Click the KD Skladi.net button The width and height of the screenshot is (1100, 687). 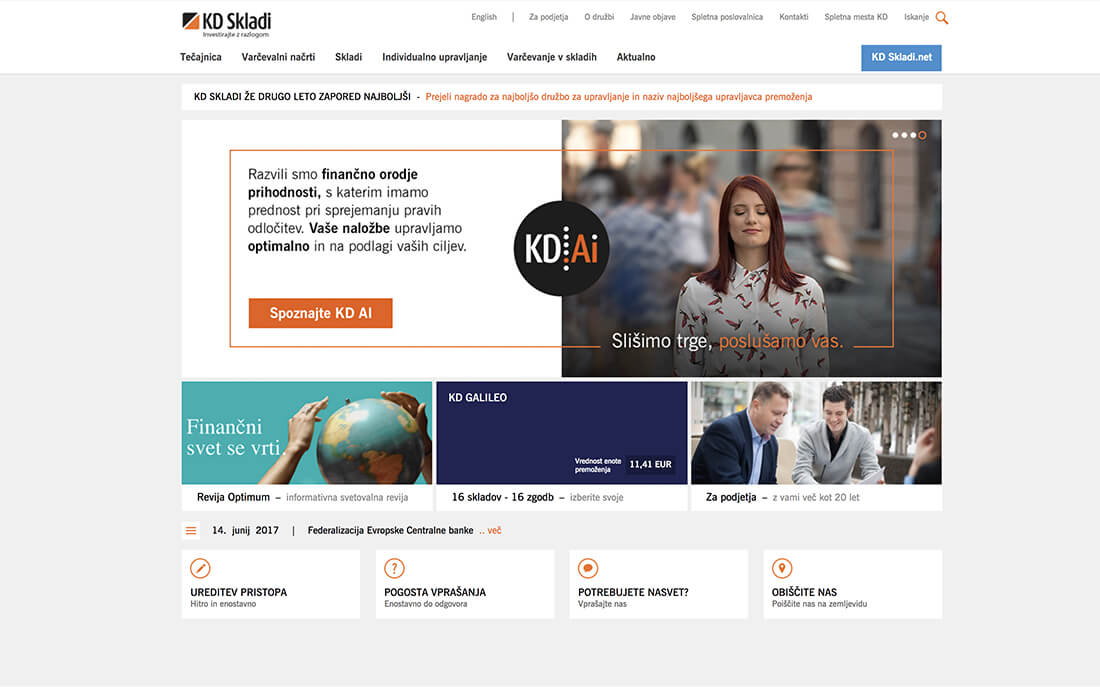(x=901, y=57)
